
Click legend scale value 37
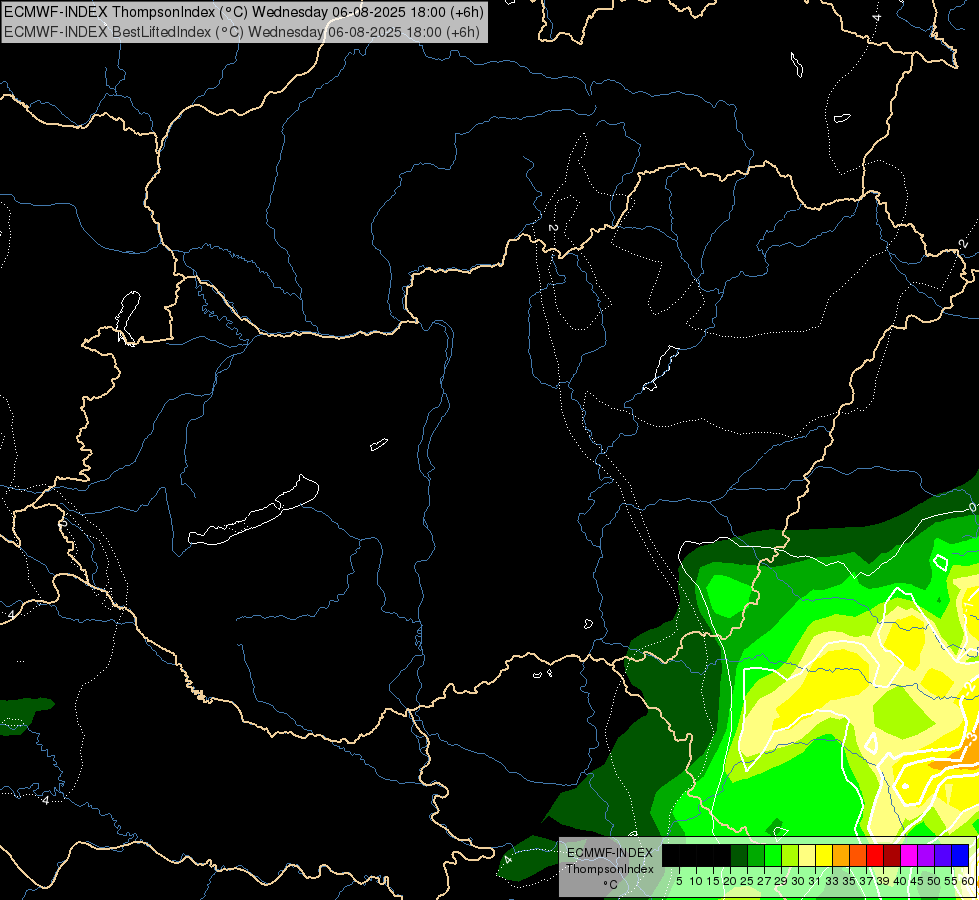(867, 881)
